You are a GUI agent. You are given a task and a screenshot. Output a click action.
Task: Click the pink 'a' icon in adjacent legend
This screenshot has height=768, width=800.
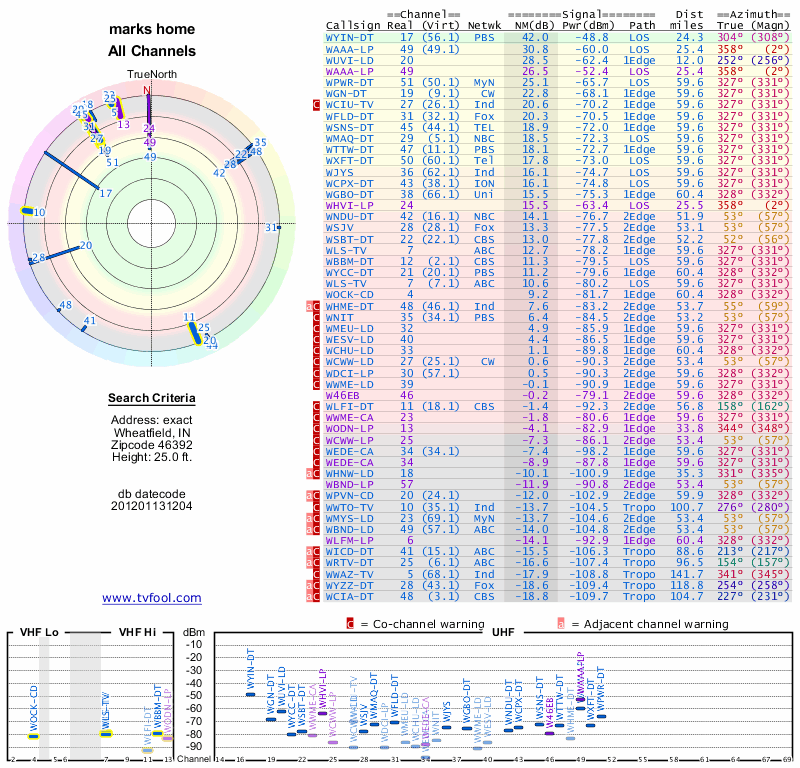tap(561, 624)
